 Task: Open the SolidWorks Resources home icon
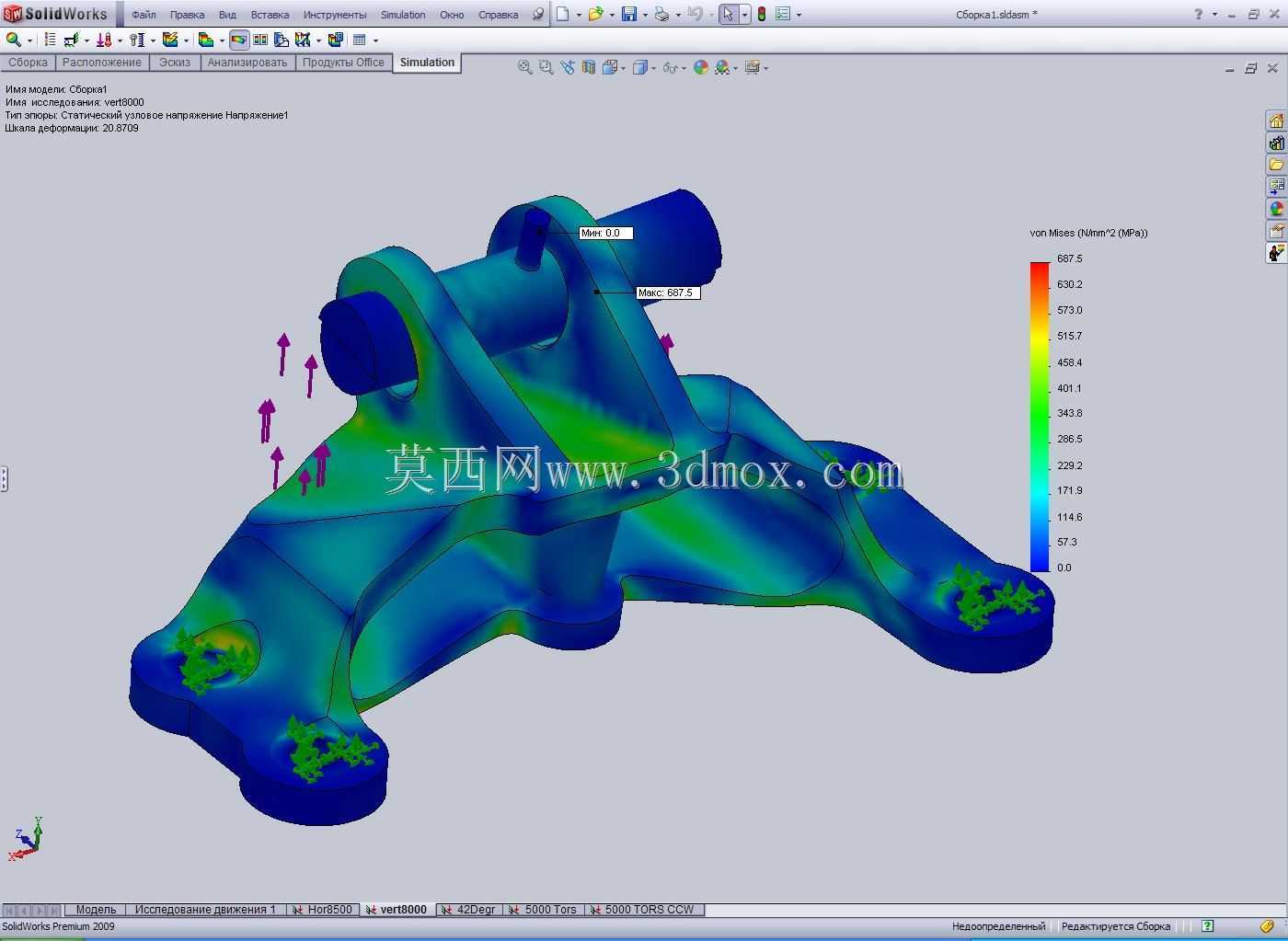pyautogui.click(x=1276, y=121)
